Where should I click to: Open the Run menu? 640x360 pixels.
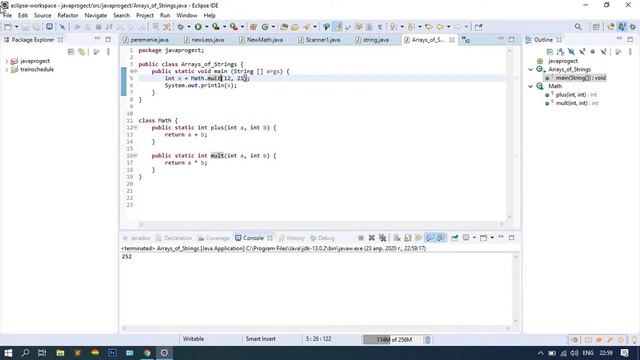click(x=165, y=16)
